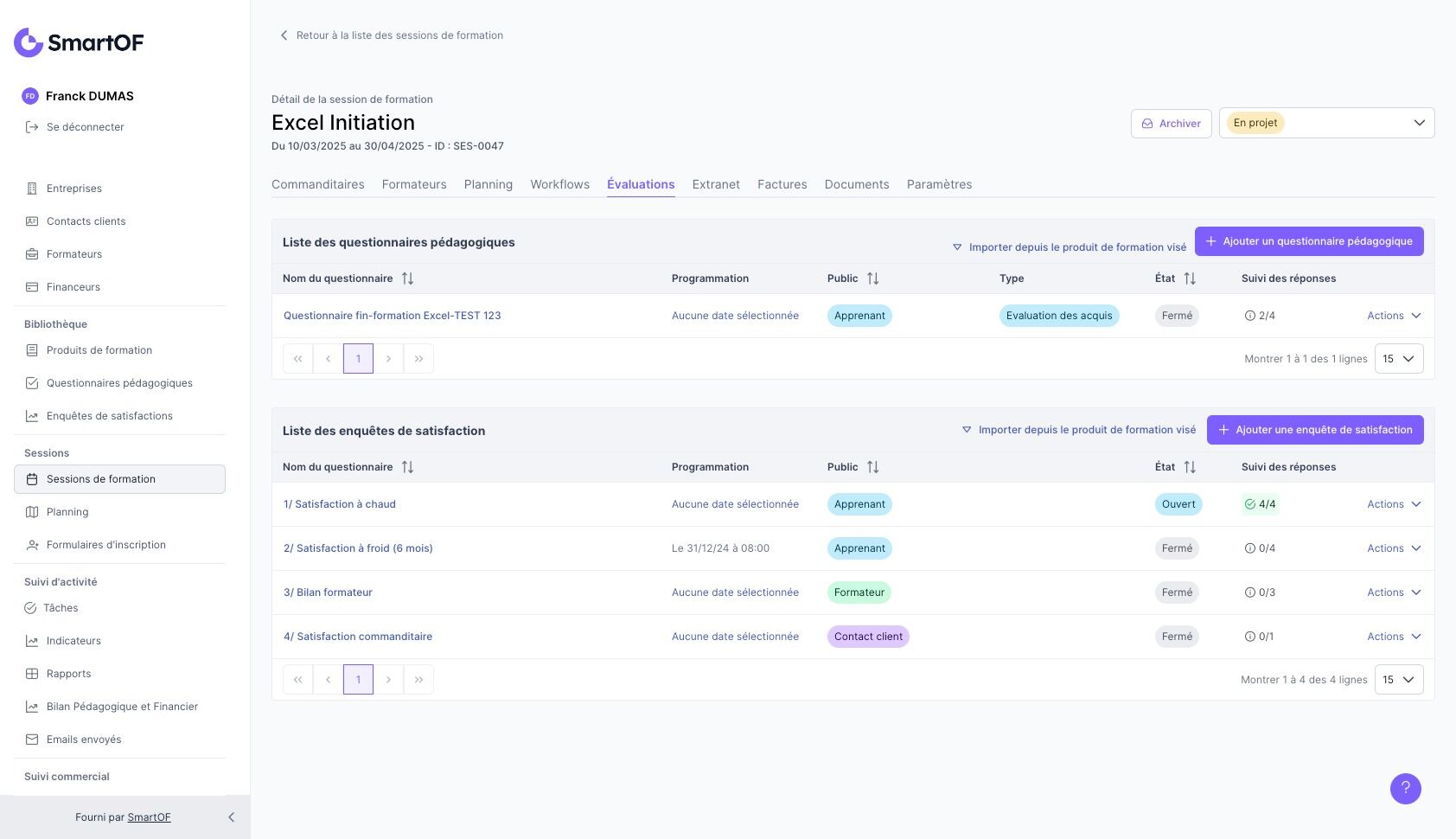Click the Rapports table icon
Image resolution: width=1456 pixels, height=839 pixels.
(32, 674)
